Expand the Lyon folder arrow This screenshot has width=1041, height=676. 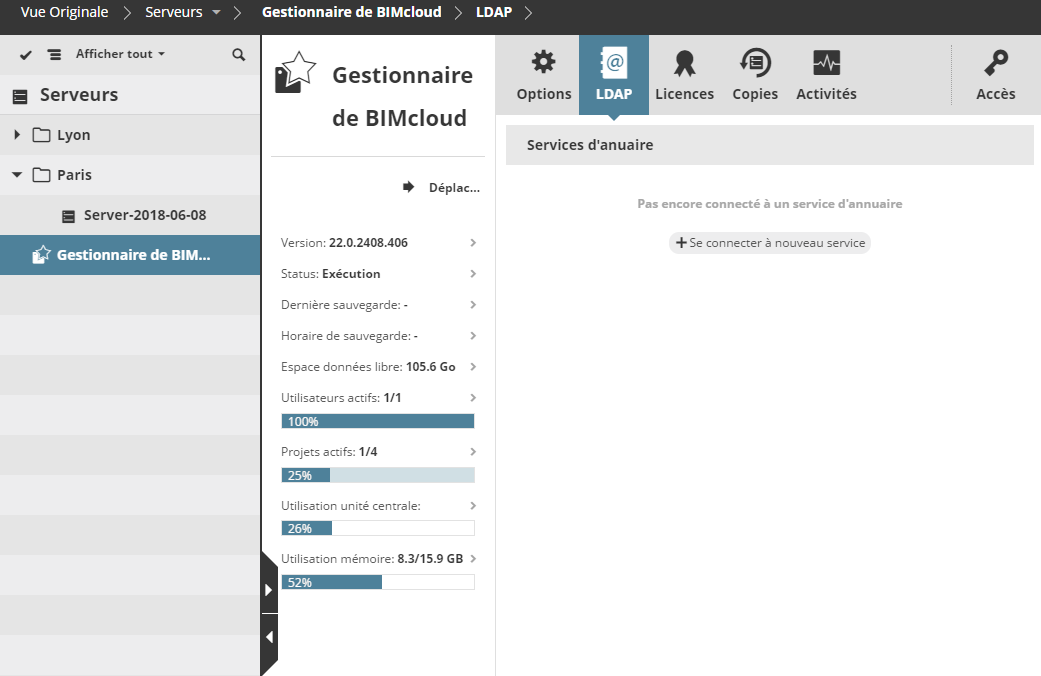pyautogui.click(x=17, y=135)
